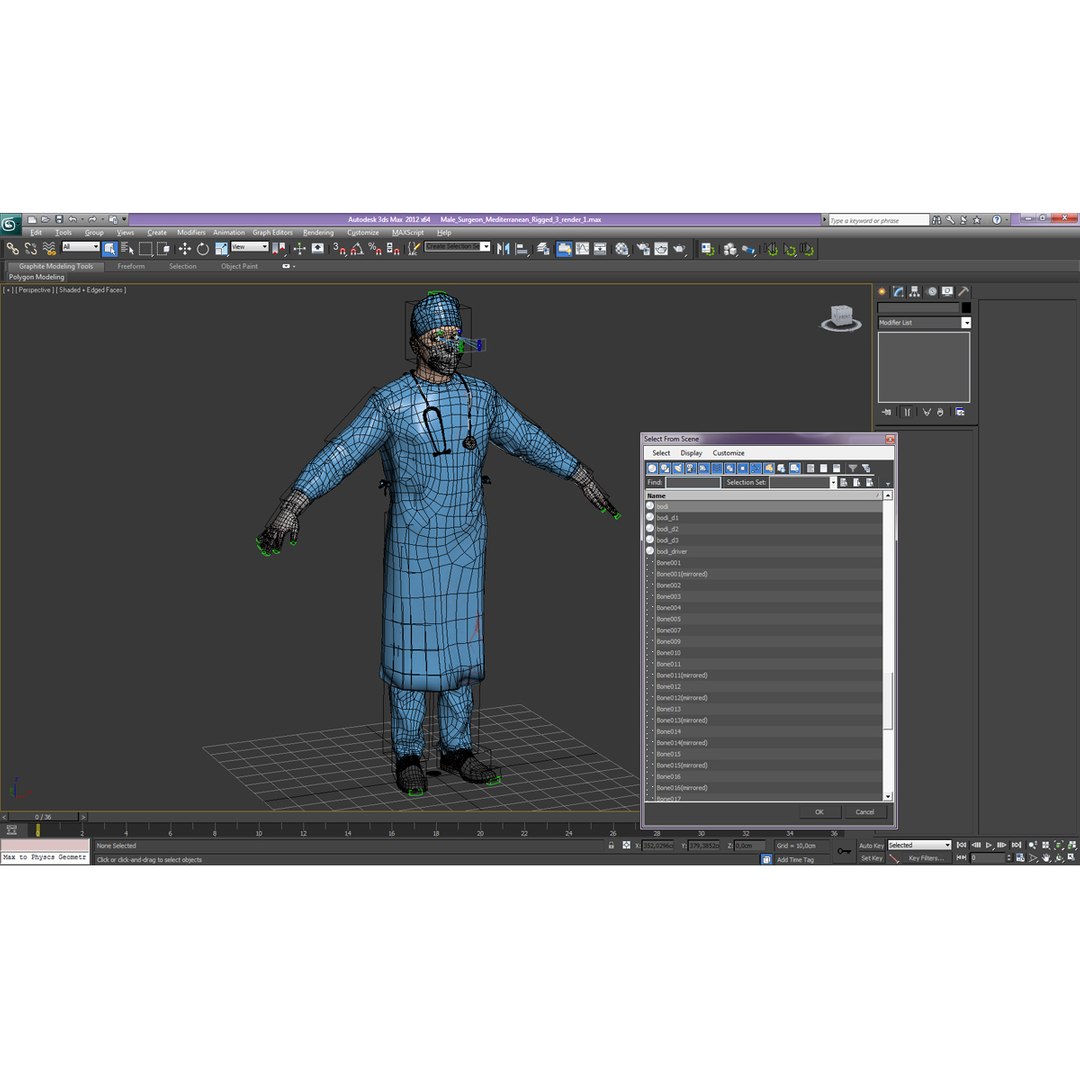Select the bodi_driver item in the list

(764, 551)
